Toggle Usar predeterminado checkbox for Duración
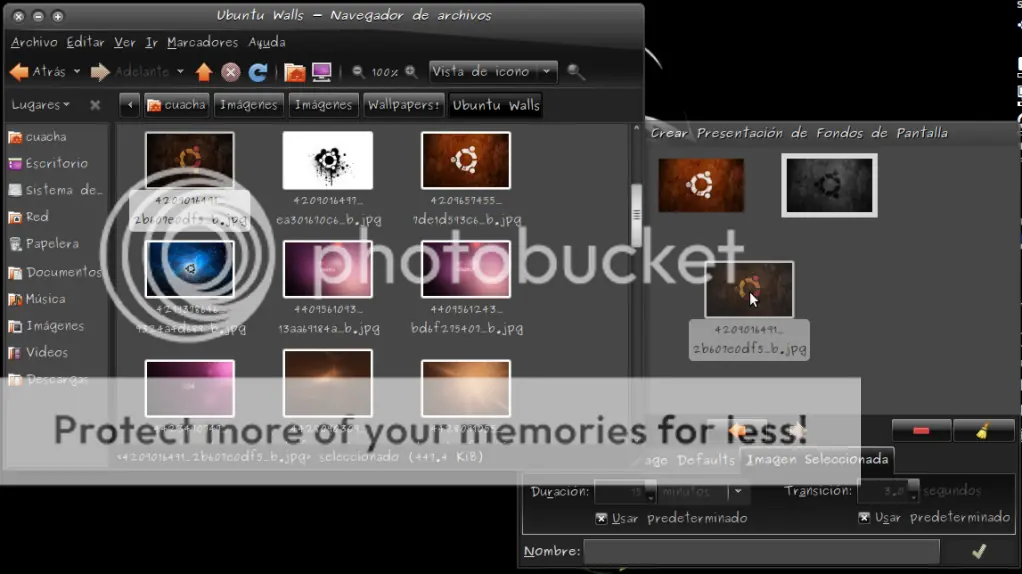This screenshot has height=574, width=1022. [601, 518]
